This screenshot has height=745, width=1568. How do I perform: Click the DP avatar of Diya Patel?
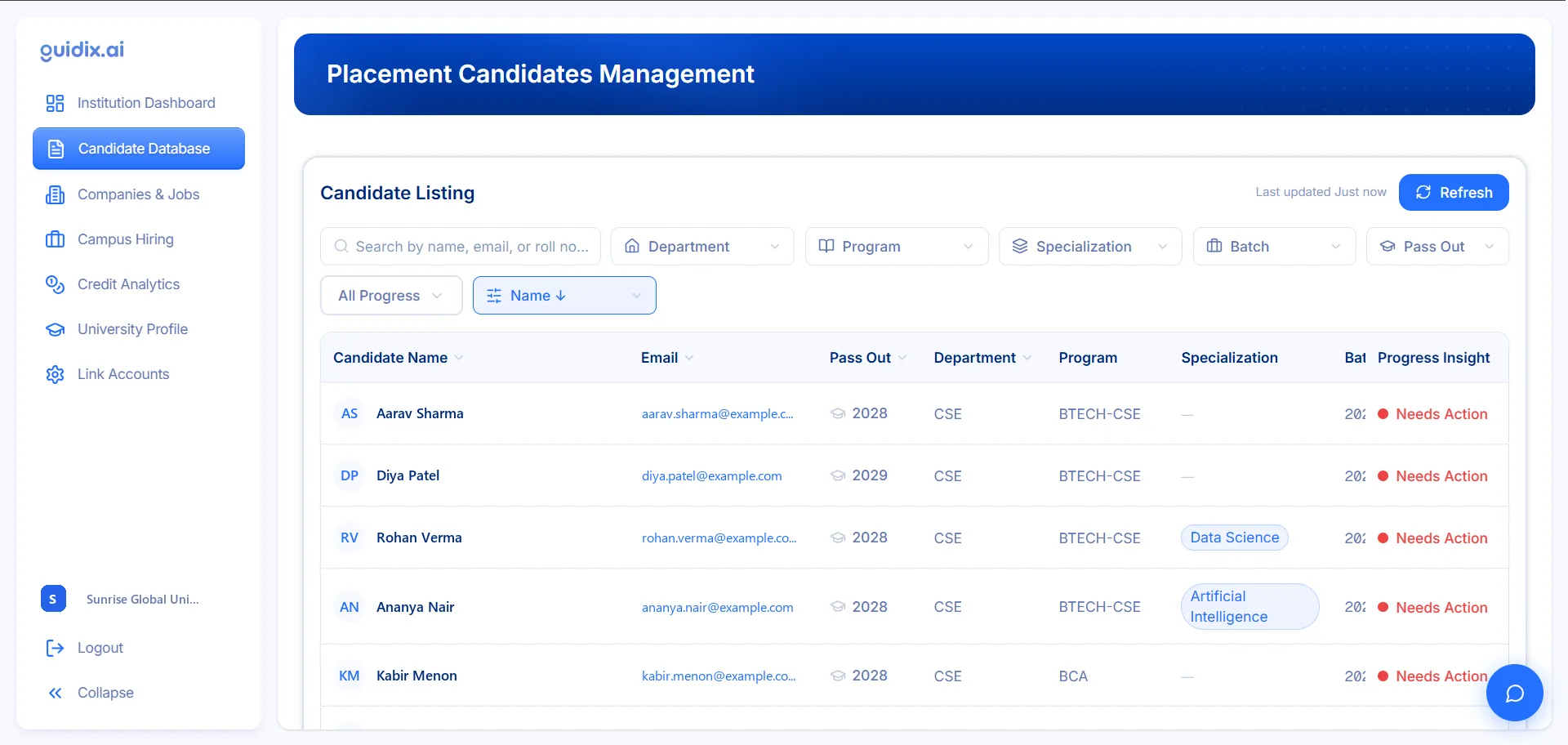coord(350,475)
